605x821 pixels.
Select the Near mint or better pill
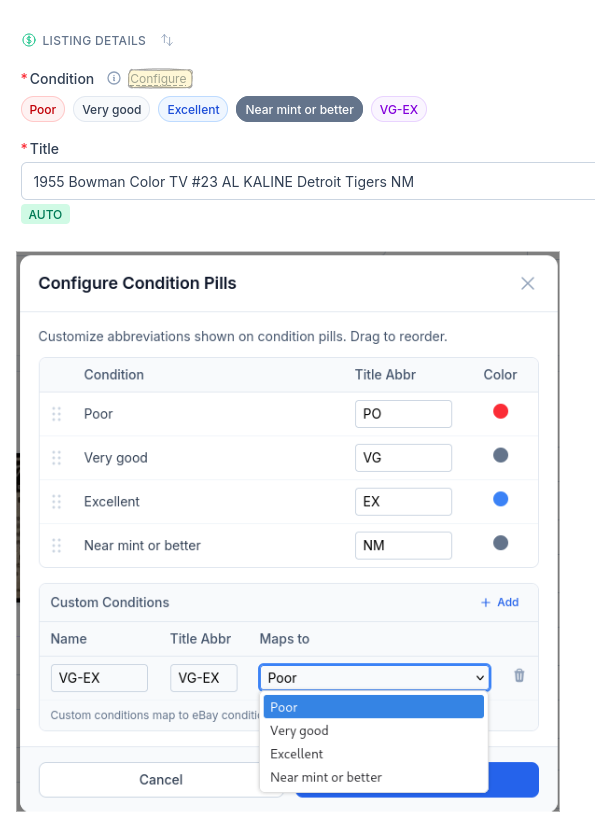(299, 109)
